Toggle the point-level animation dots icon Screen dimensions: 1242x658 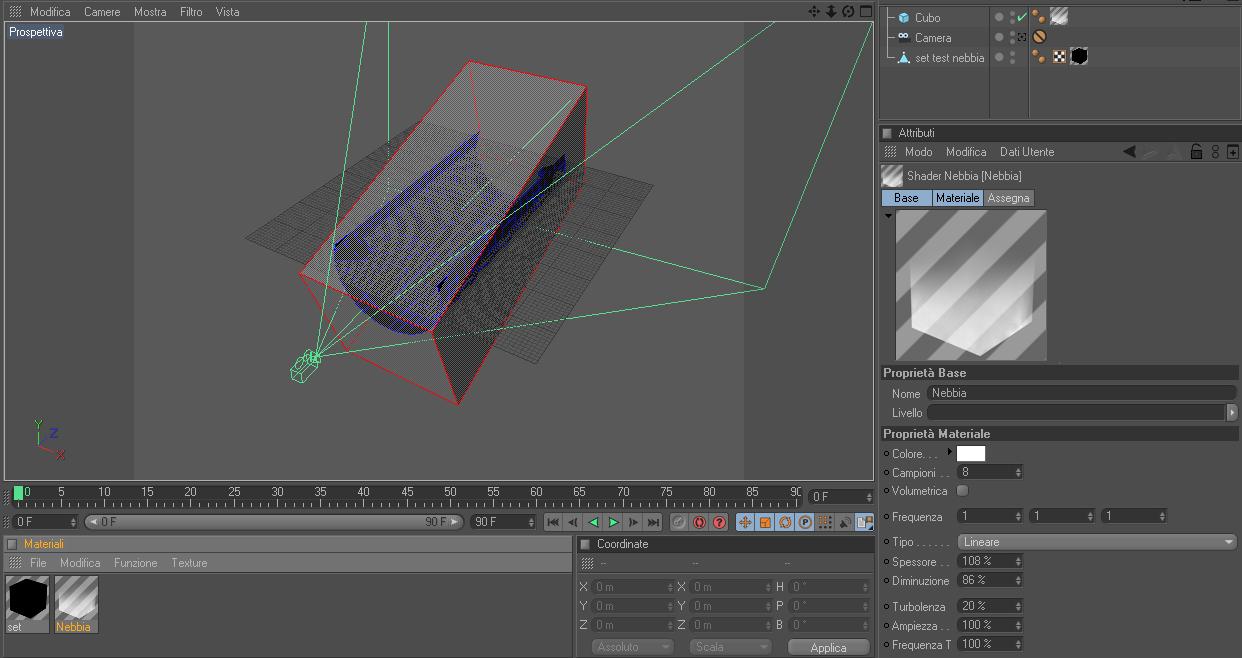[x=825, y=522]
